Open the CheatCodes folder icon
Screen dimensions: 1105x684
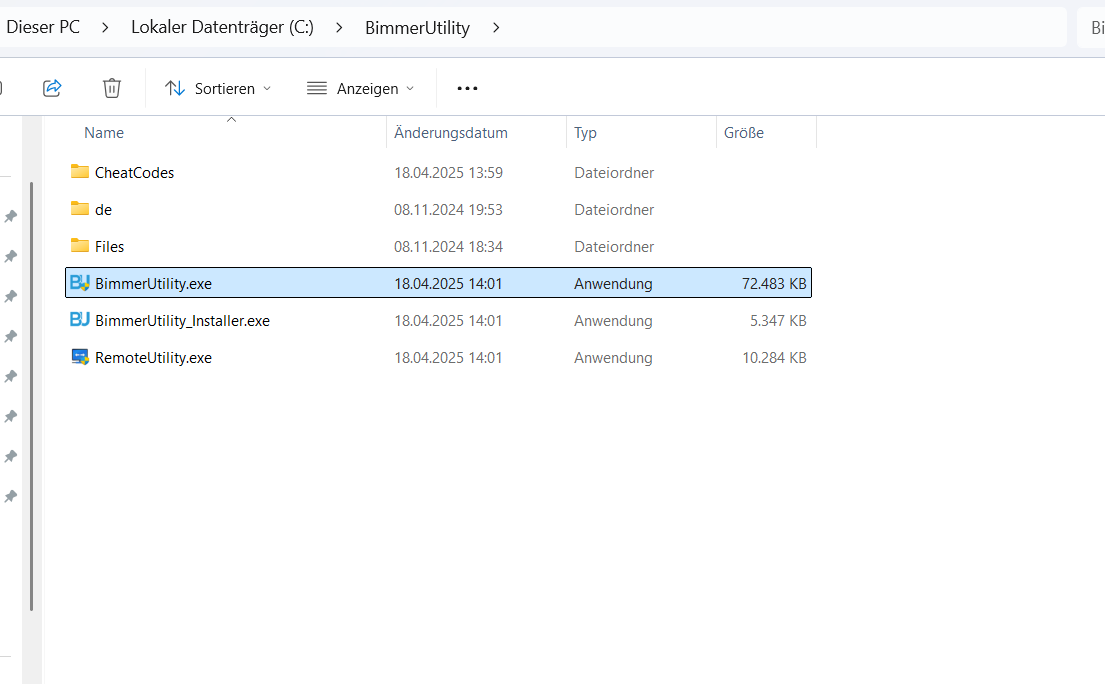pyautogui.click(x=80, y=172)
